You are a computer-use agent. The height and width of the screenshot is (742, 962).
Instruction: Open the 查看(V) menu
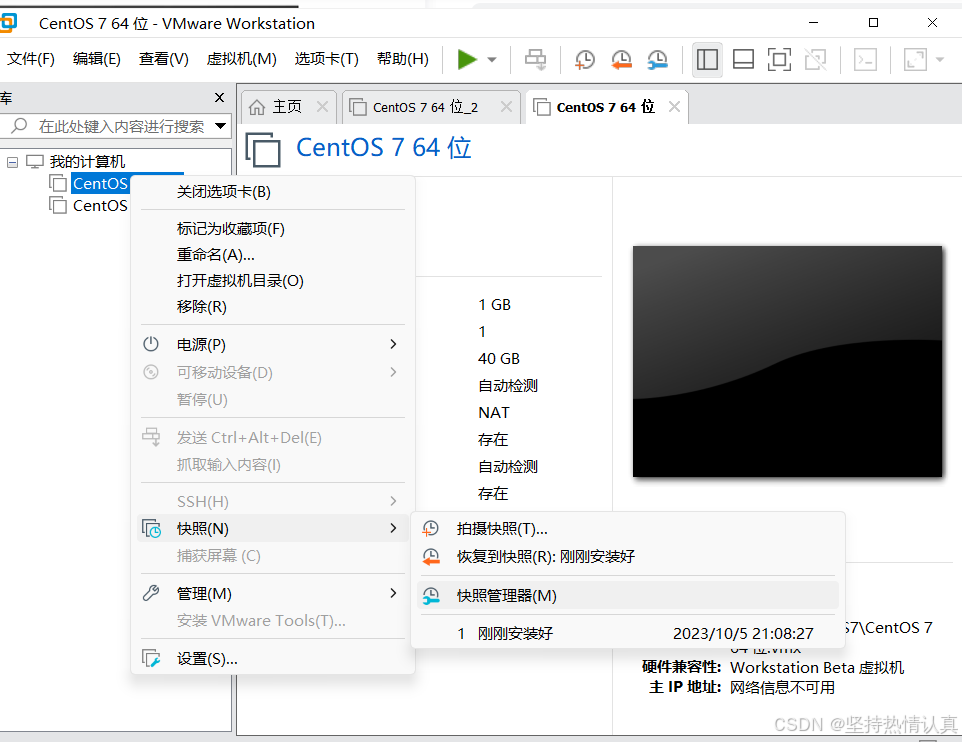click(x=163, y=59)
